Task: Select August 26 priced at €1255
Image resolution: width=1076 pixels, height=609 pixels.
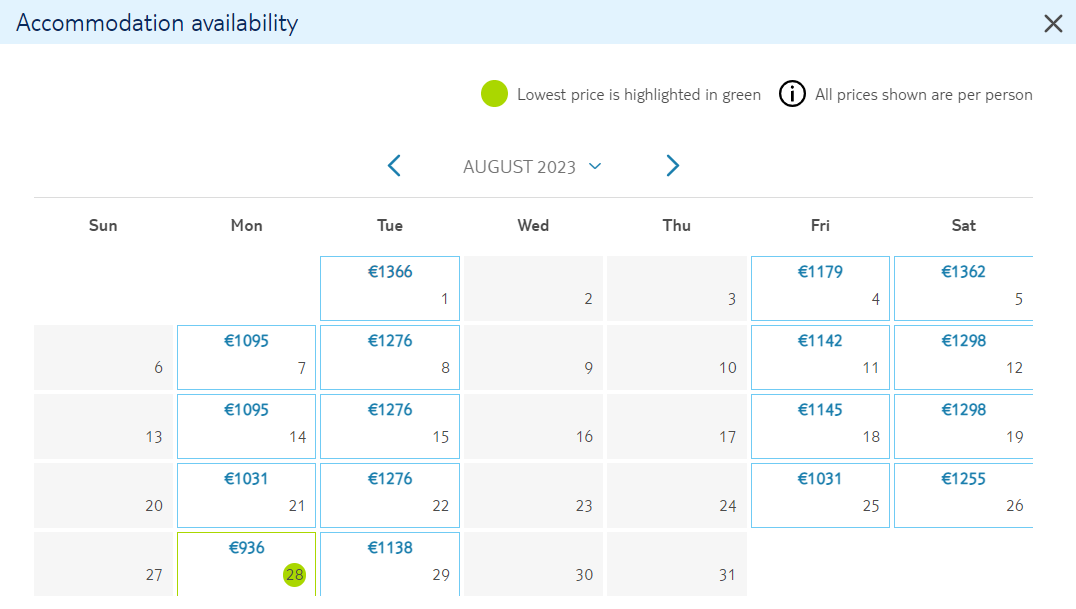Action: (x=963, y=496)
